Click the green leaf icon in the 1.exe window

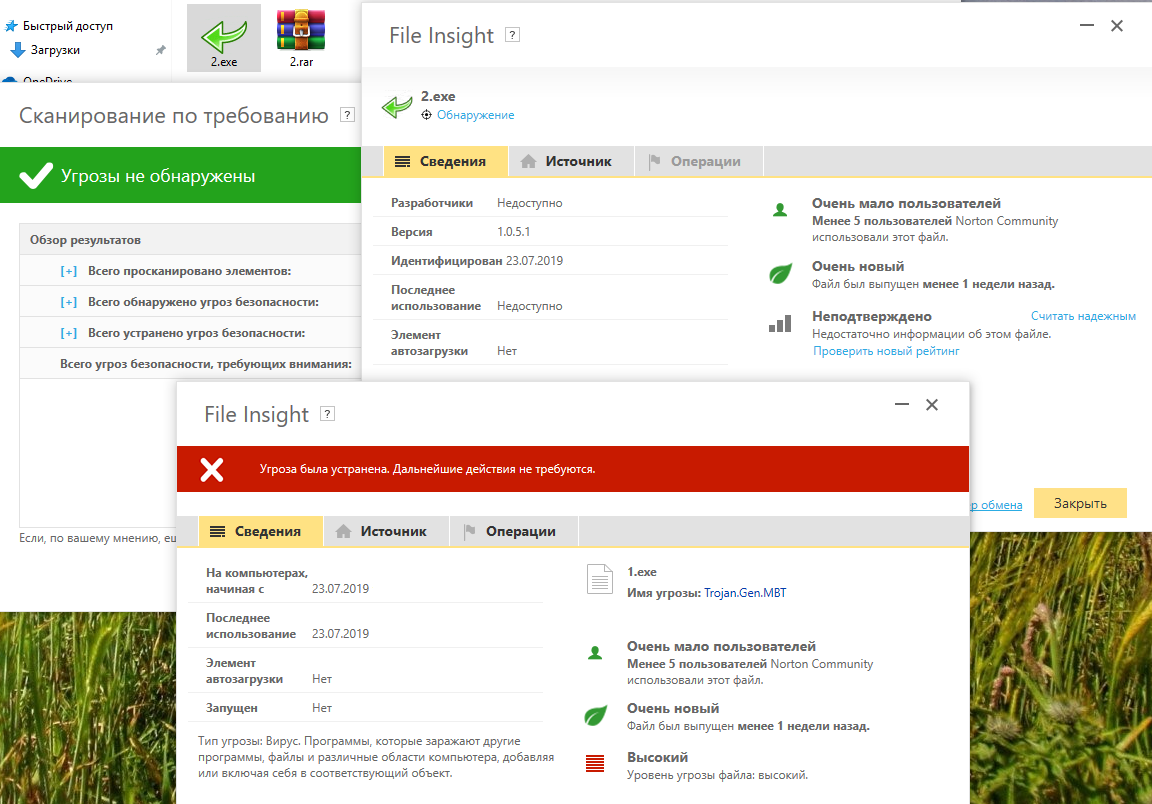tap(595, 715)
